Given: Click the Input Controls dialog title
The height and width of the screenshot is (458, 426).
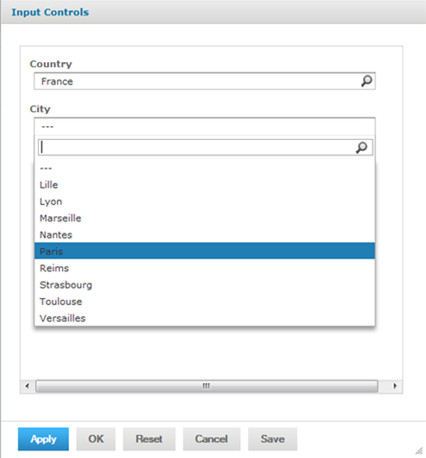Looking at the screenshot, I should [x=50, y=12].
